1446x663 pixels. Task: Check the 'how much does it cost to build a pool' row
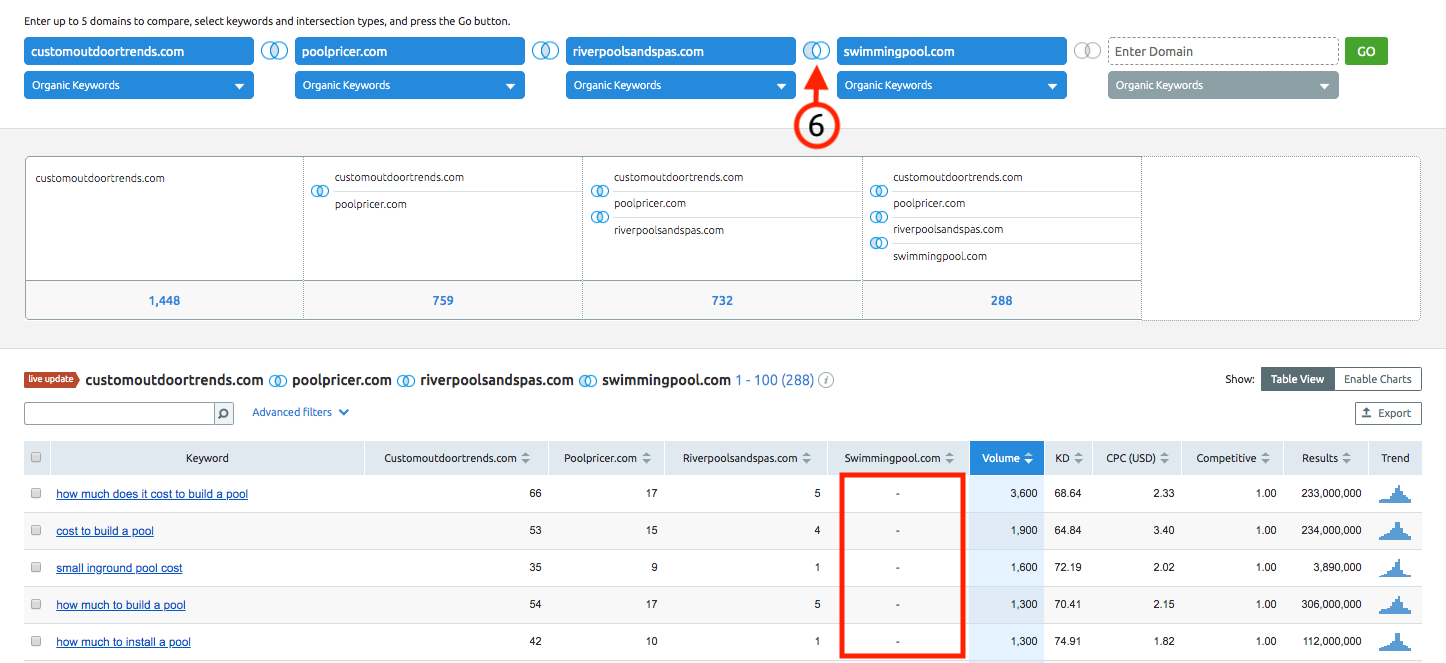pyautogui.click(x=37, y=493)
